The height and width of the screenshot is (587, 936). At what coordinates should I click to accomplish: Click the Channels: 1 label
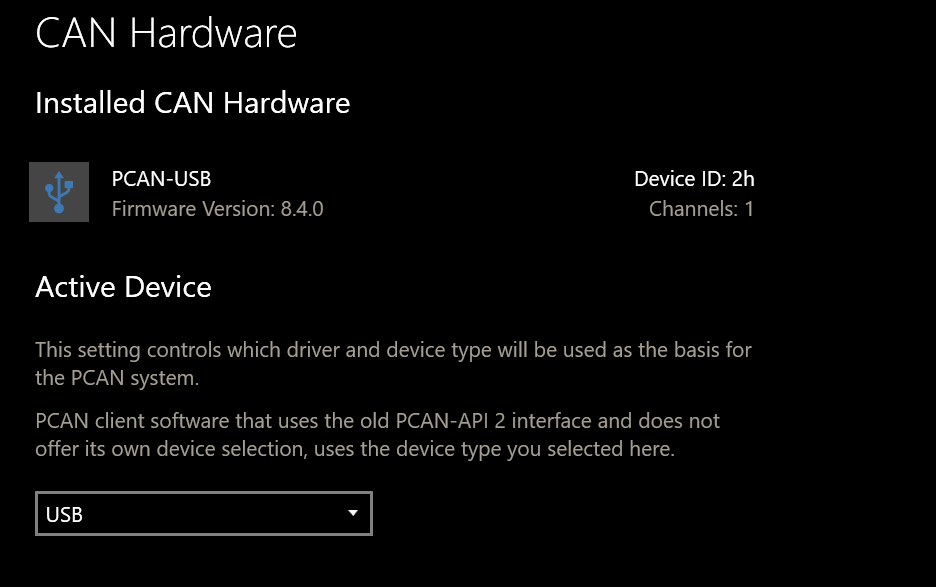point(700,209)
